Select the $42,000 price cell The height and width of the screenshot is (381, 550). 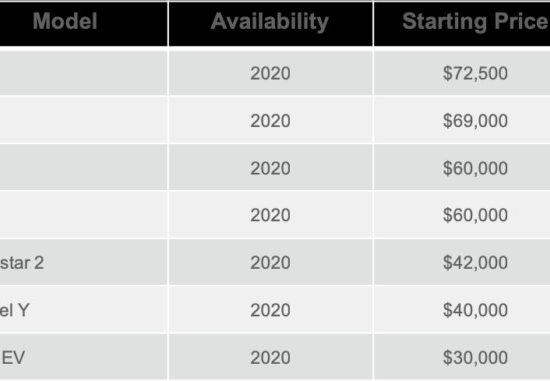[x=462, y=262]
